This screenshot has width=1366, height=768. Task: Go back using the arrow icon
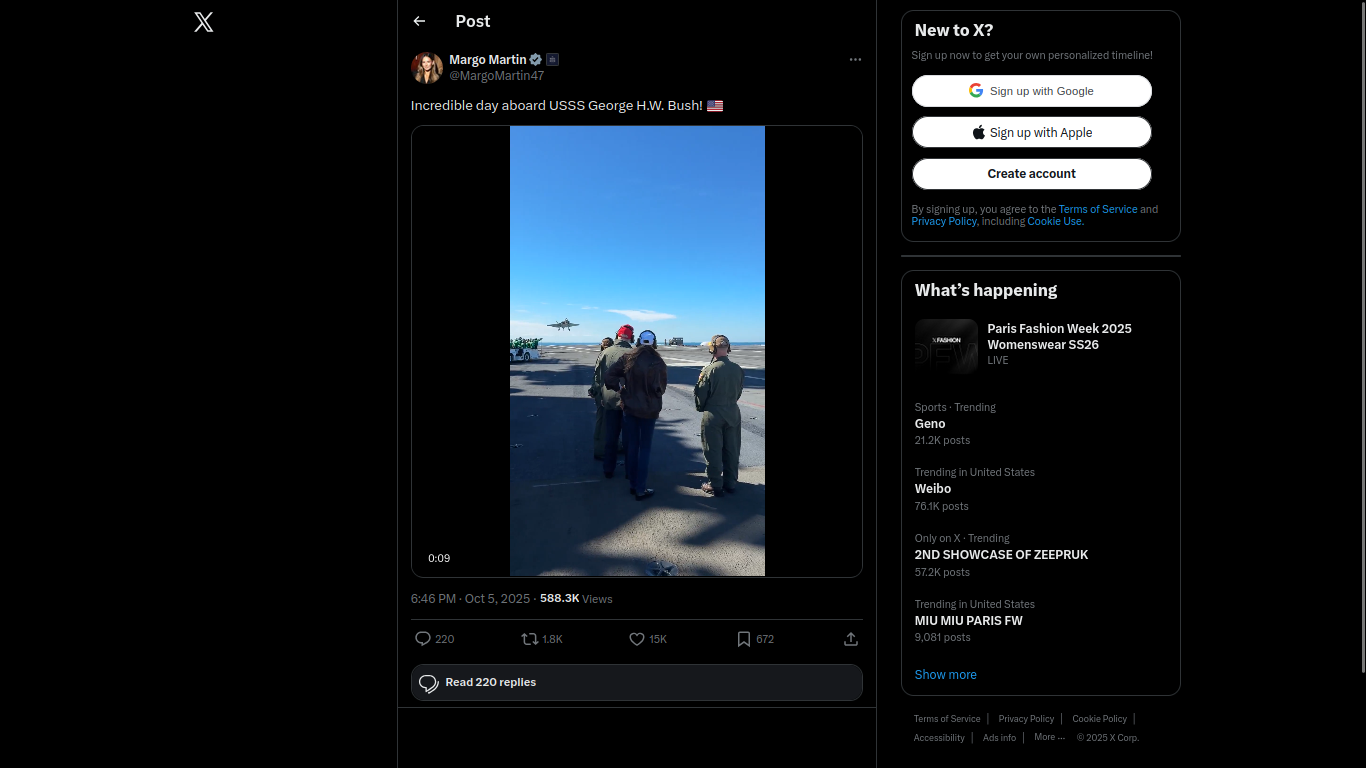tap(419, 21)
